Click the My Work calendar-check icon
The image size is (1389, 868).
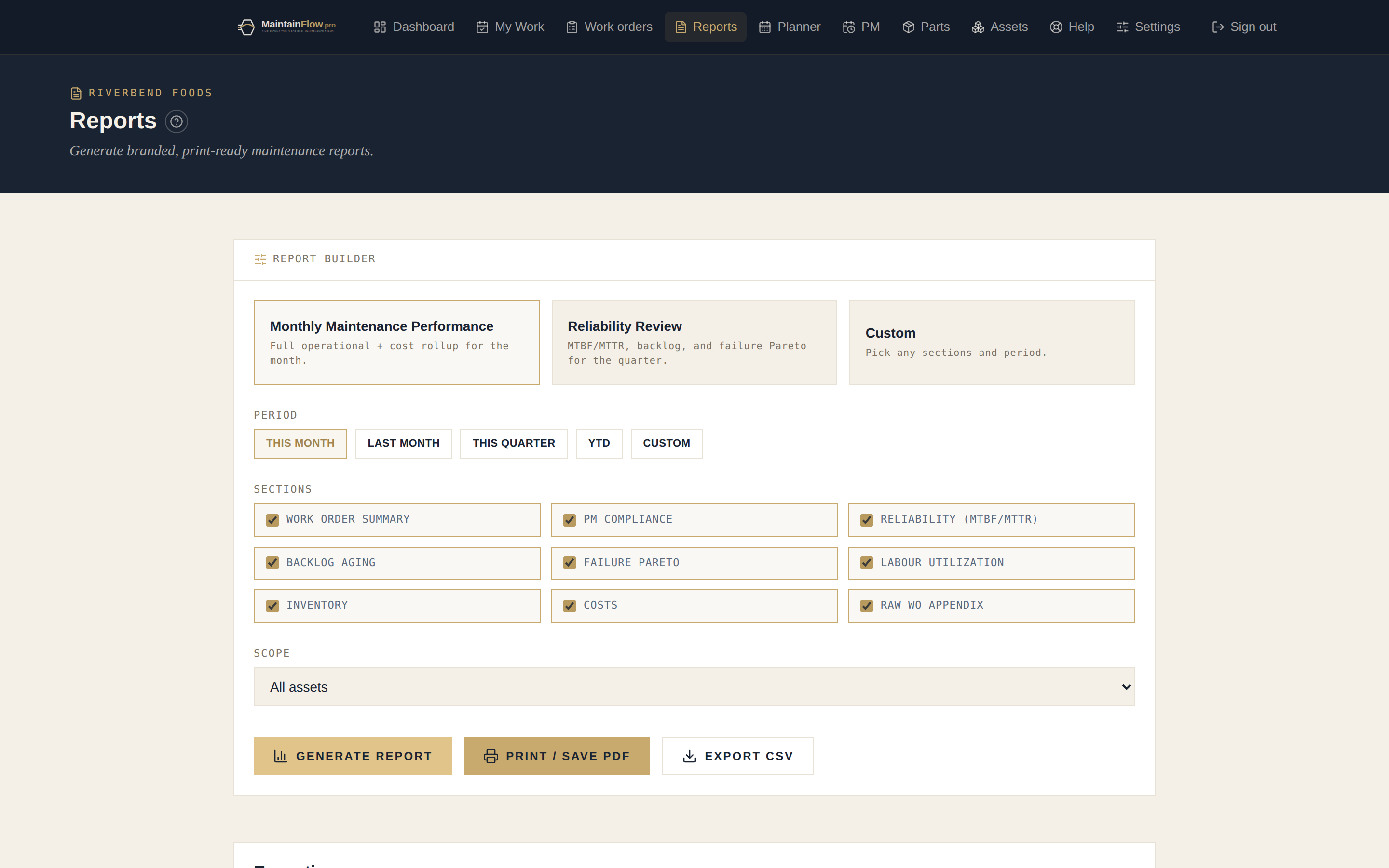click(482, 27)
